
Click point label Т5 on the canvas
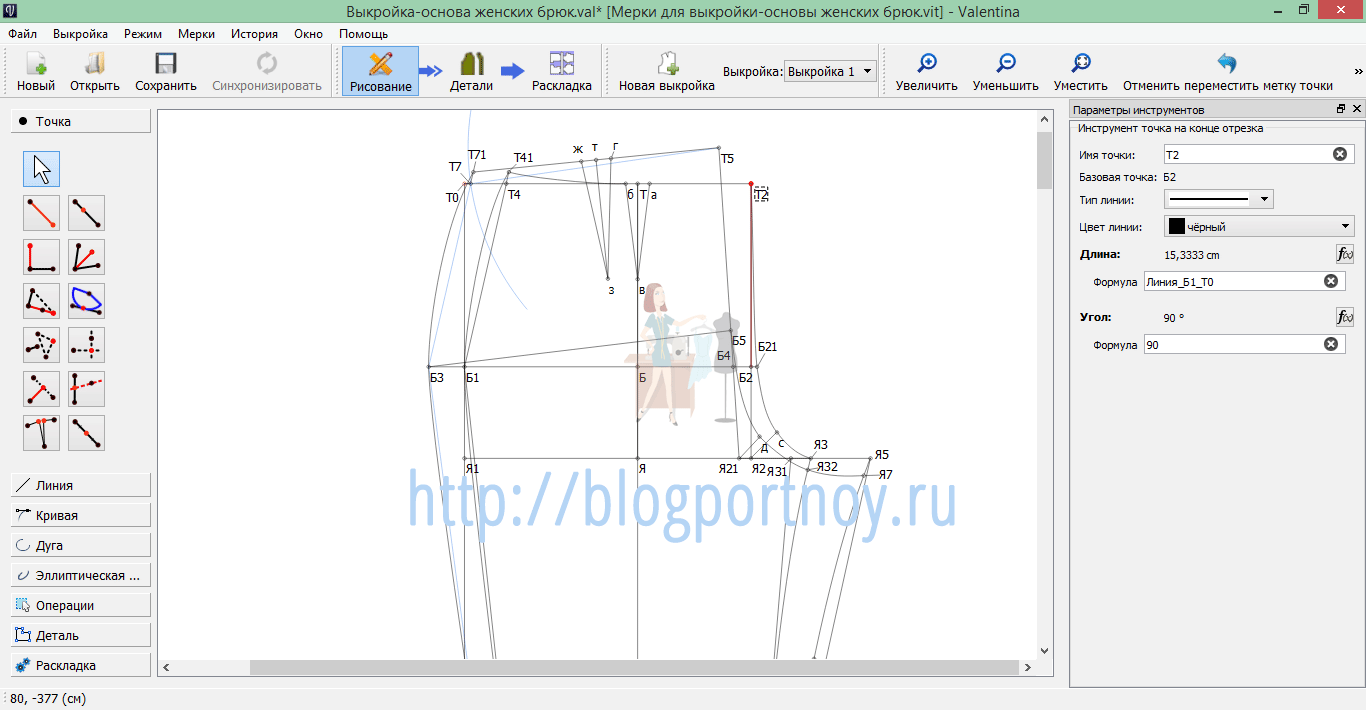point(727,158)
